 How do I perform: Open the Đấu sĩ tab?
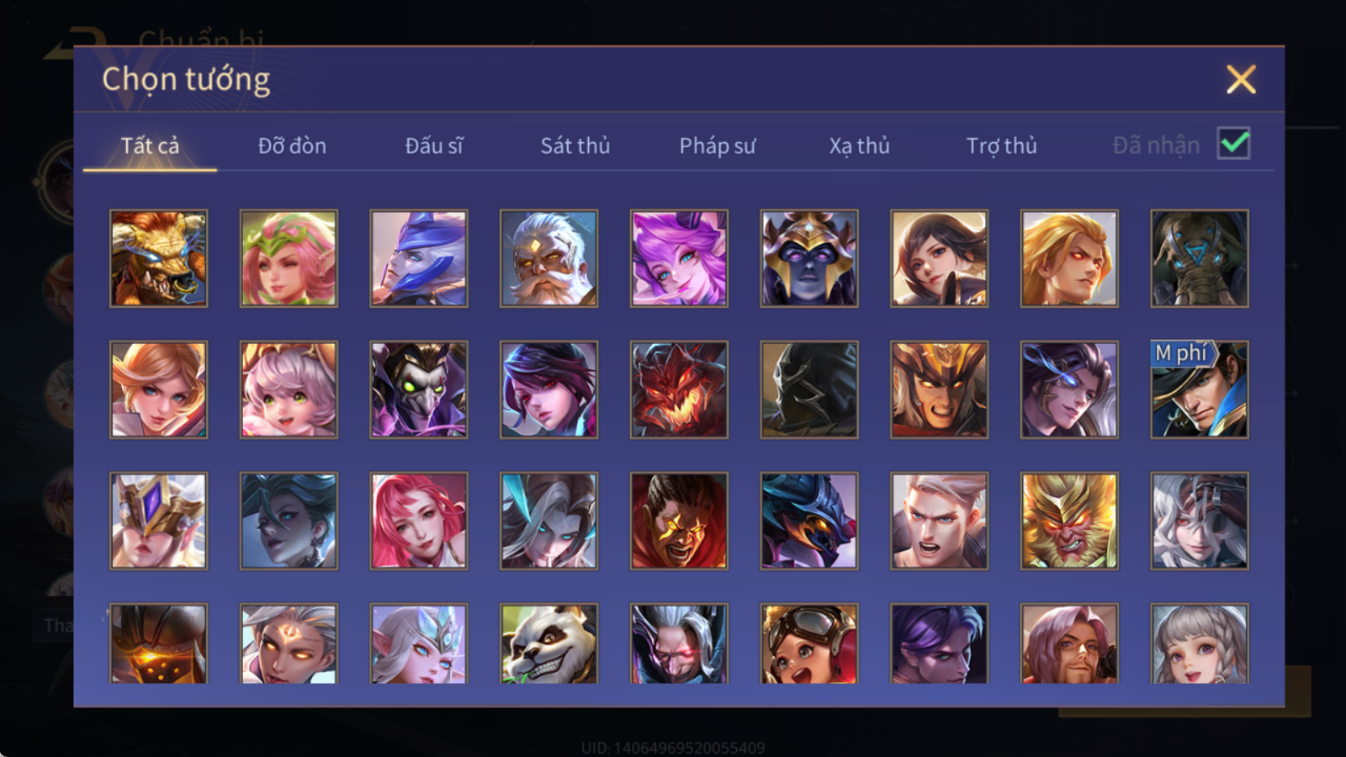[434, 146]
